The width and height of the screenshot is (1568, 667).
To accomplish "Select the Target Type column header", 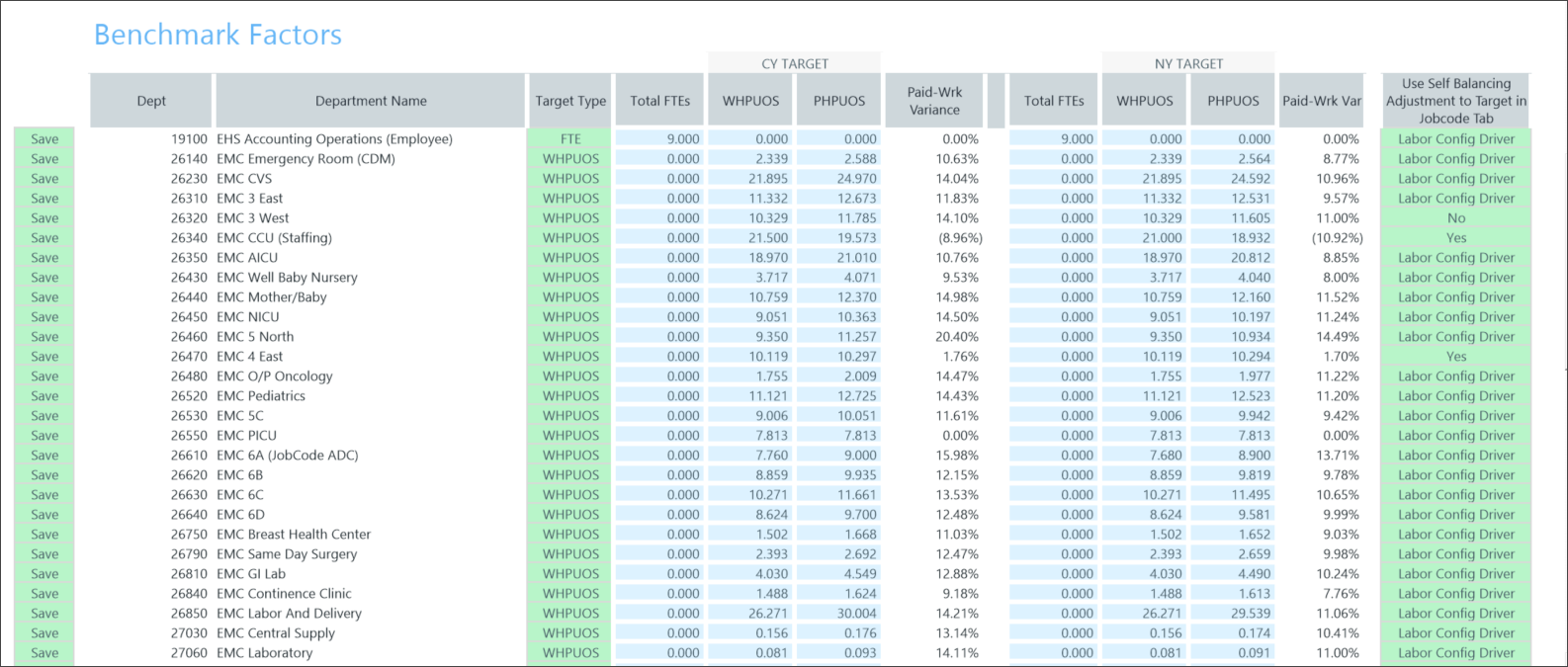I will (x=570, y=101).
